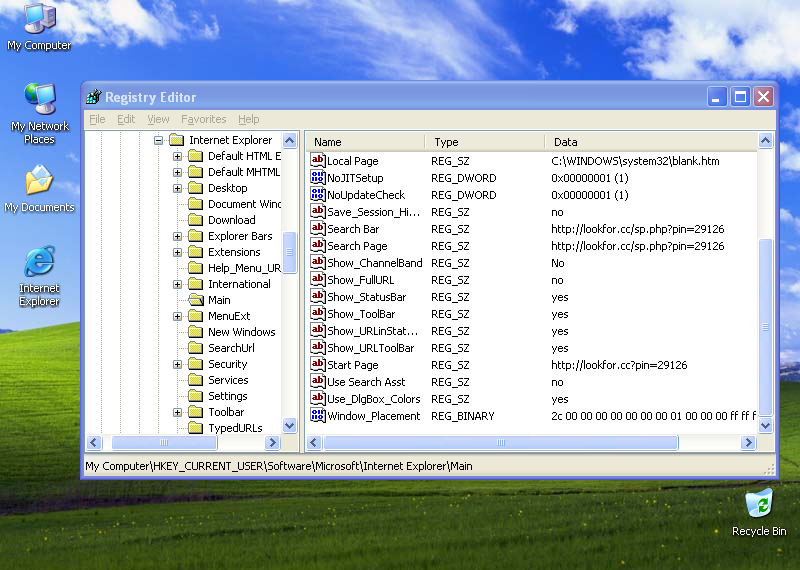
Task: Select the New Windows key
Action: (x=241, y=332)
